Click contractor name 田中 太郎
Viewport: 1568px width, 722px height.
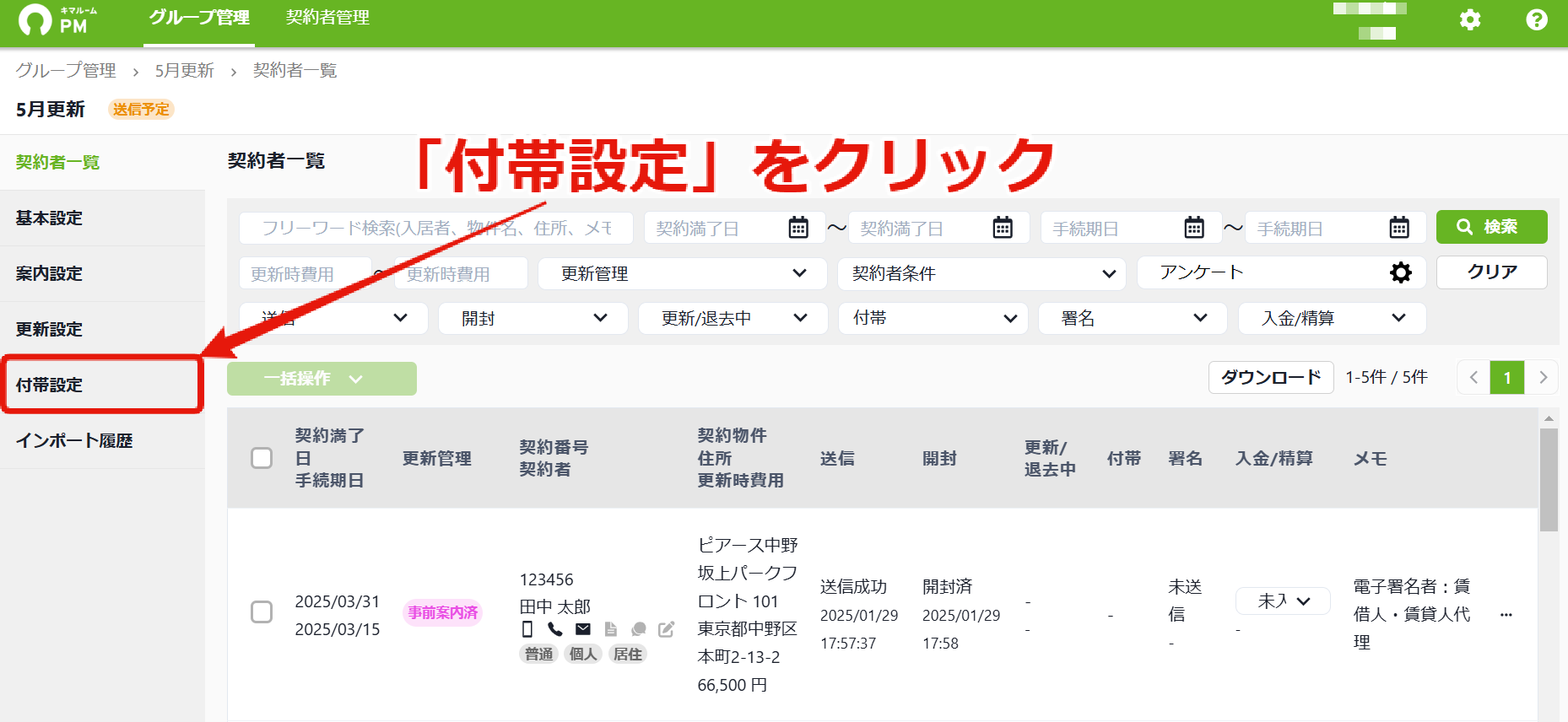pos(555,606)
